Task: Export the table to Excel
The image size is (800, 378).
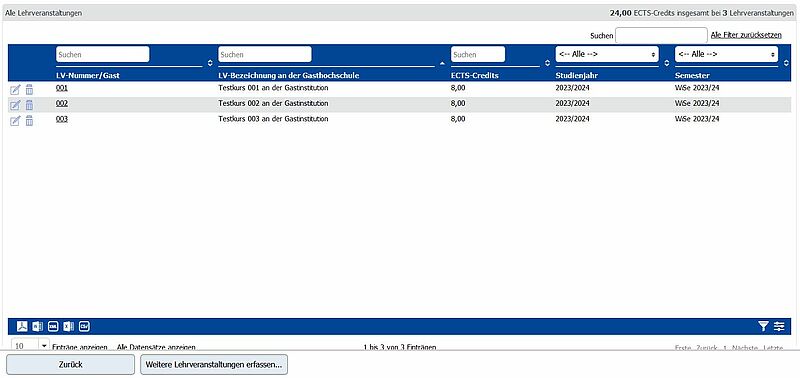Action: [x=69, y=326]
